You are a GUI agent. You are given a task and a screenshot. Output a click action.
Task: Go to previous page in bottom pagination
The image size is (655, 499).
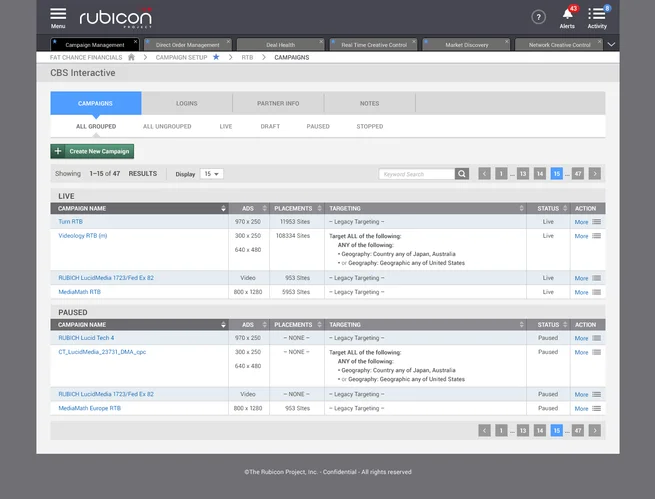pyautogui.click(x=485, y=430)
